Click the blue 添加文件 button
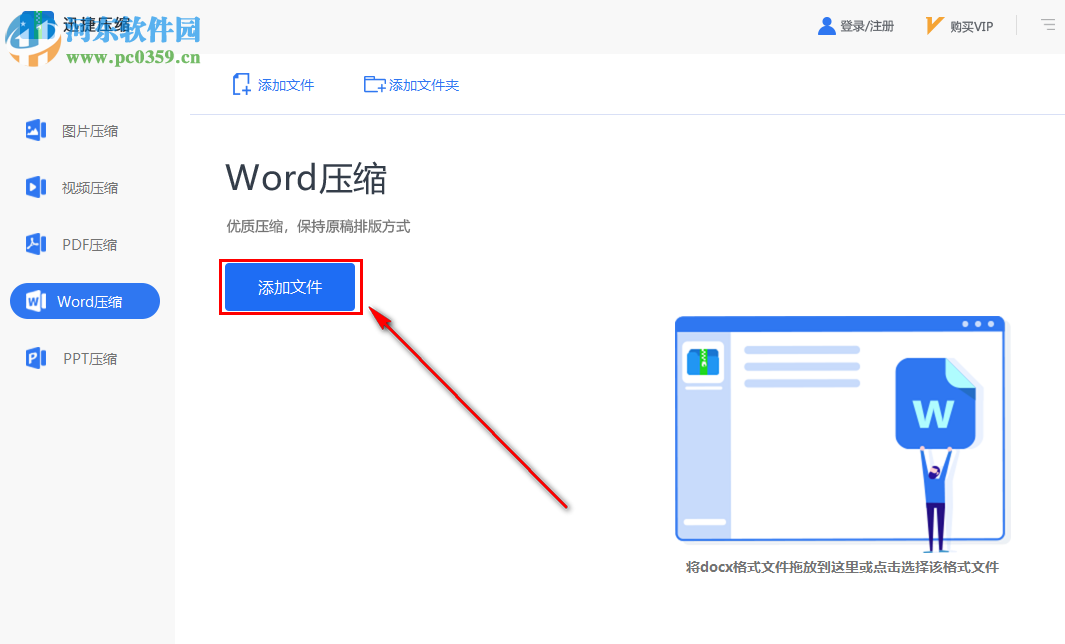Image resolution: width=1065 pixels, height=644 pixels. (x=290, y=286)
